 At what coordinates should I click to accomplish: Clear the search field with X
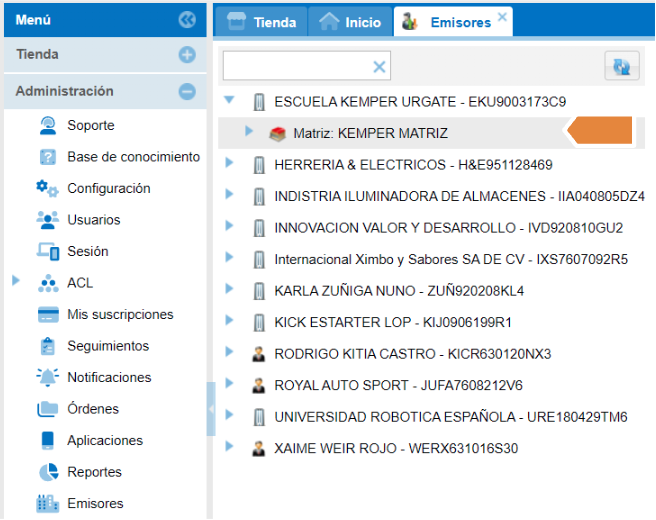tap(379, 67)
